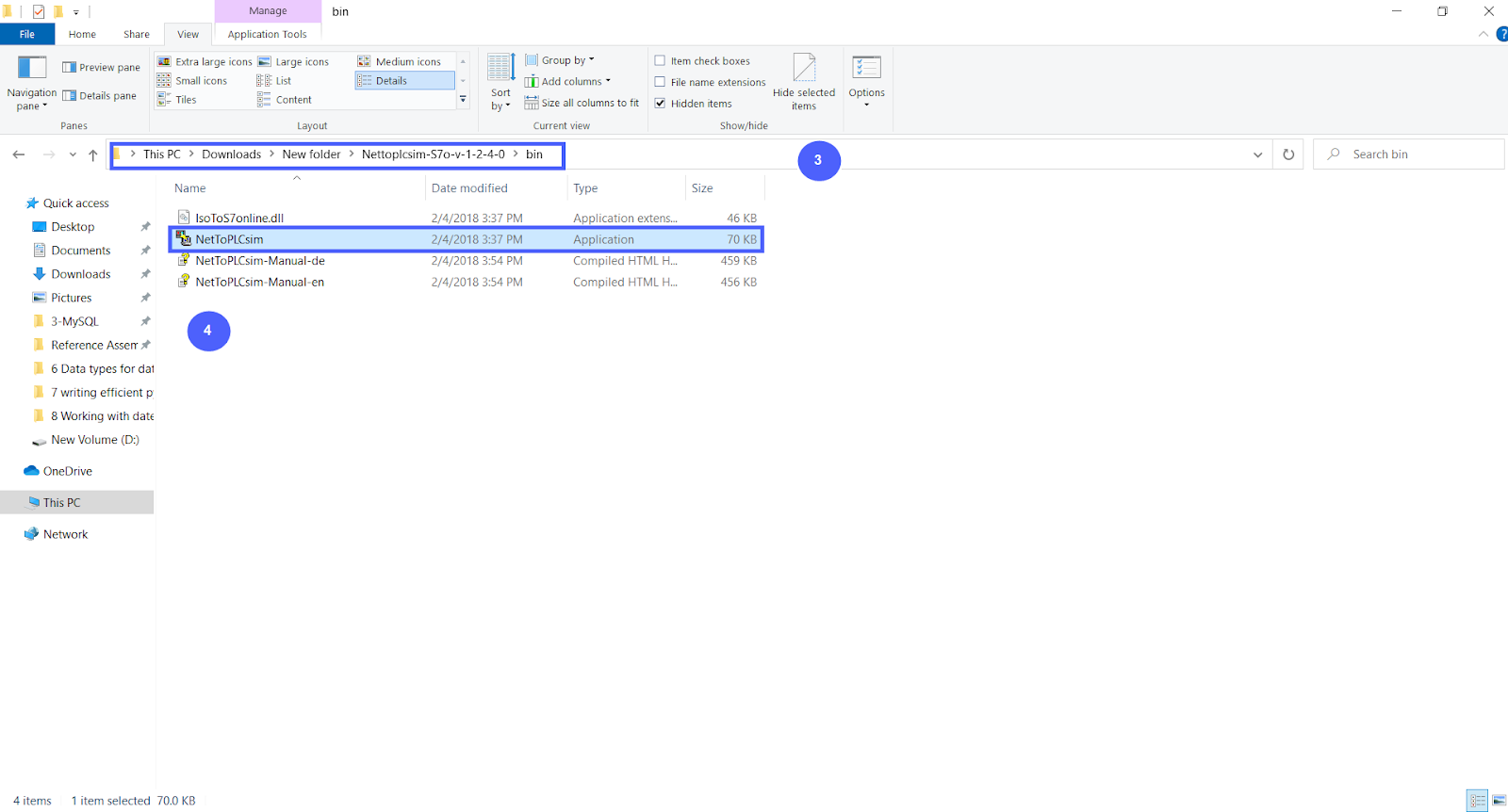1508x812 pixels.
Task: Select the View ribbon tab
Action: point(188,34)
